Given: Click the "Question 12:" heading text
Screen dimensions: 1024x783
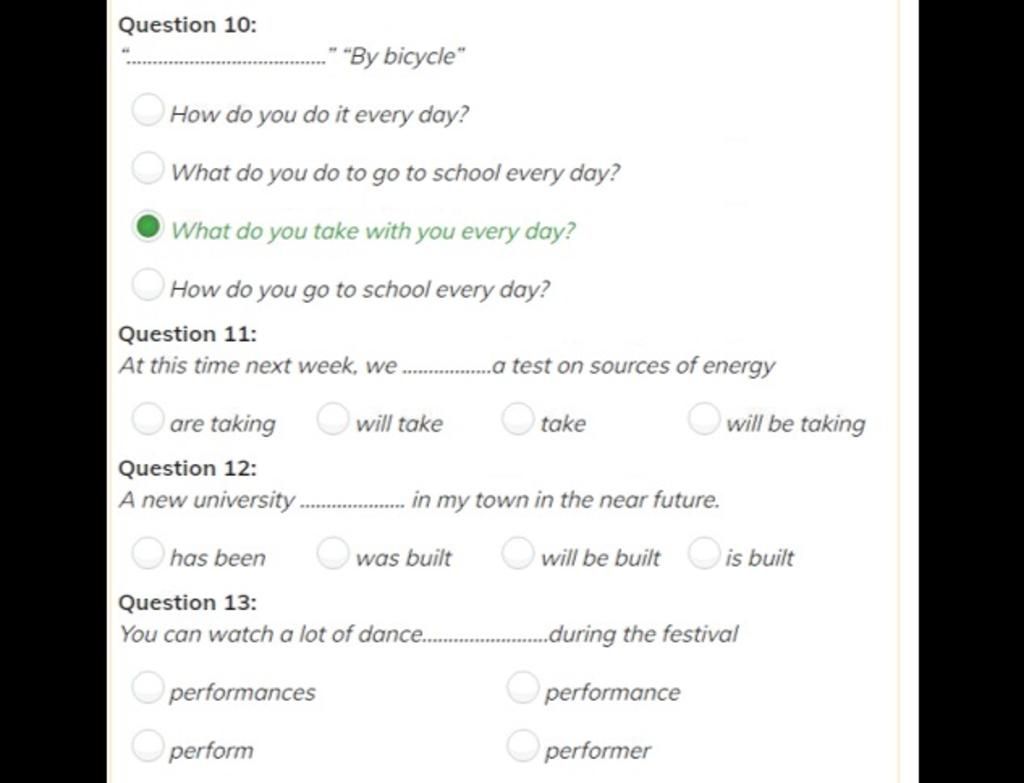Looking at the screenshot, I should click(188, 468).
